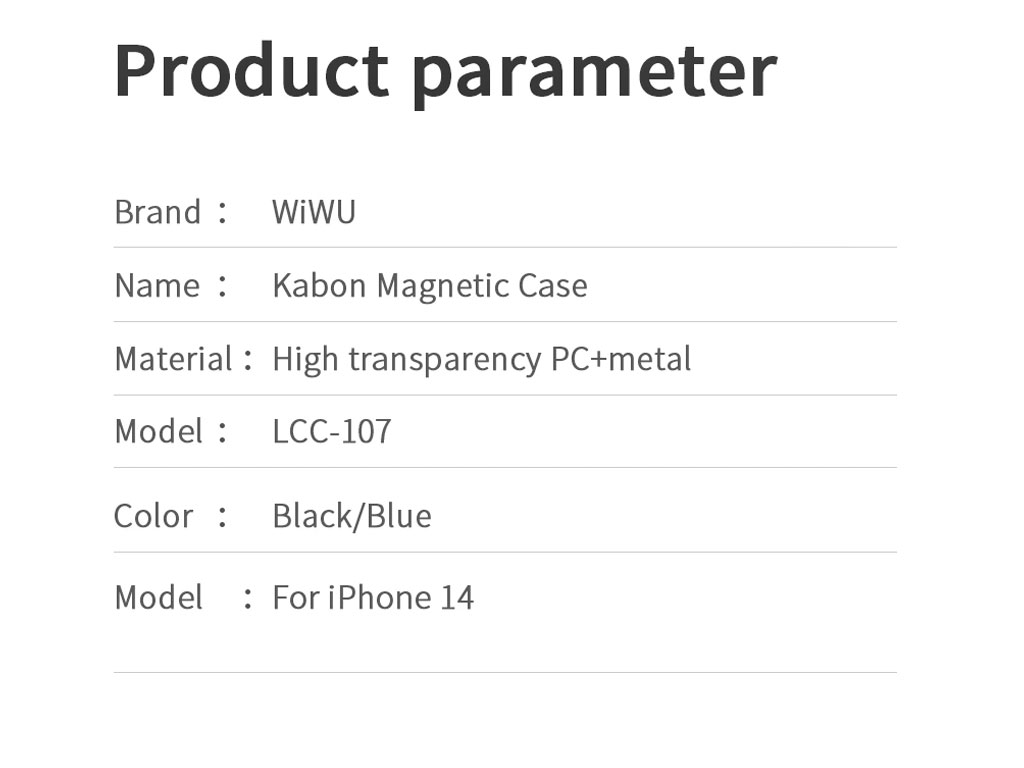Click the number 14 after iPhone

[457, 598]
